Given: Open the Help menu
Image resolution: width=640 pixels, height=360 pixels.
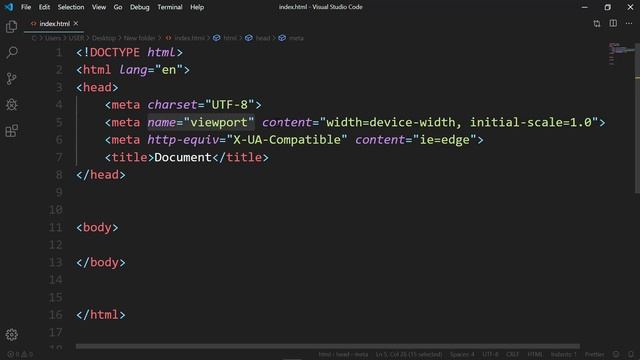Looking at the screenshot, I should [197, 7].
